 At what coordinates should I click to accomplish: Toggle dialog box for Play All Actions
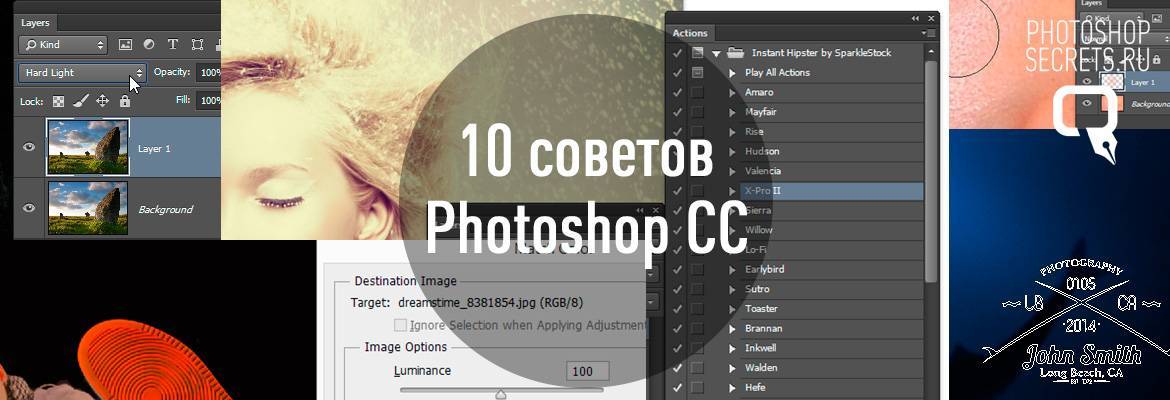pyautogui.click(x=697, y=72)
